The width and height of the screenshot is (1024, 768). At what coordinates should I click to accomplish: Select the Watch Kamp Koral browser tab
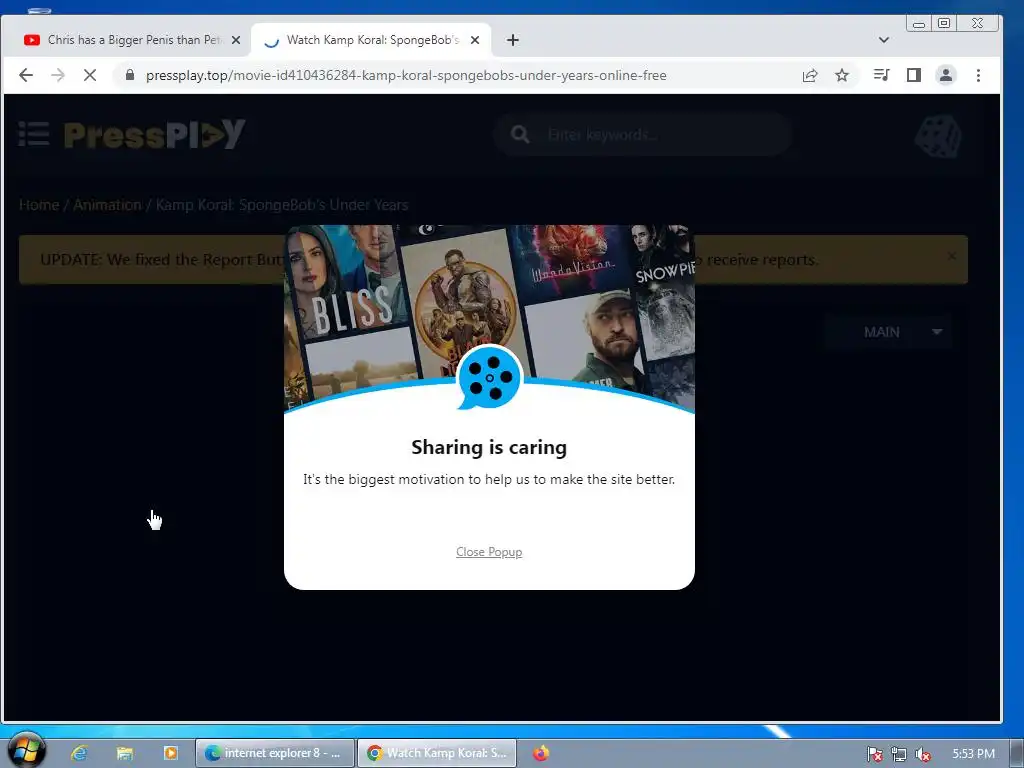click(x=372, y=40)
